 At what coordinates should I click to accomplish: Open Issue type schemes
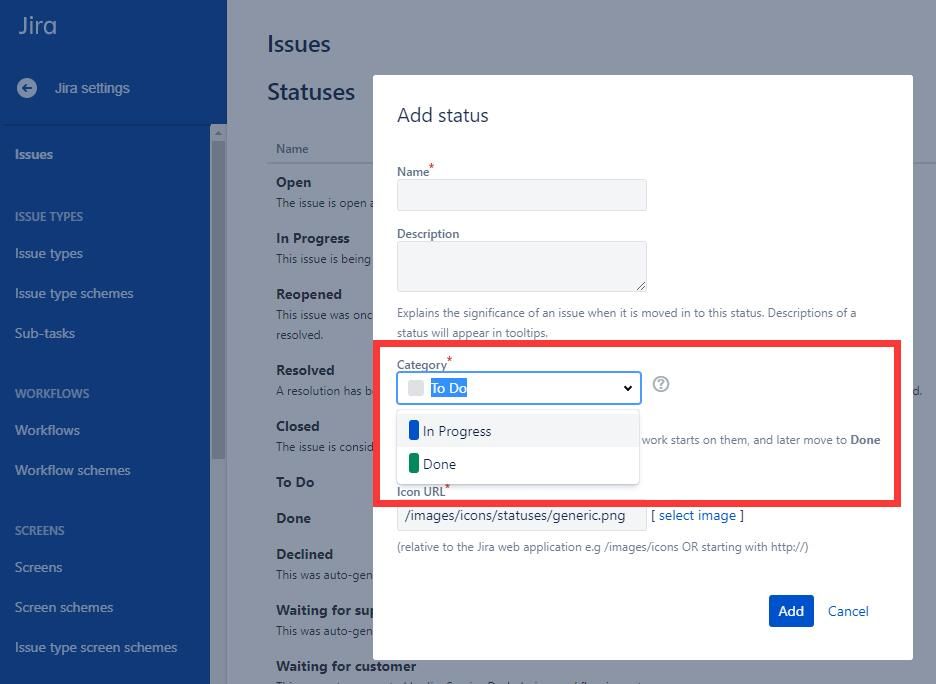74,294
